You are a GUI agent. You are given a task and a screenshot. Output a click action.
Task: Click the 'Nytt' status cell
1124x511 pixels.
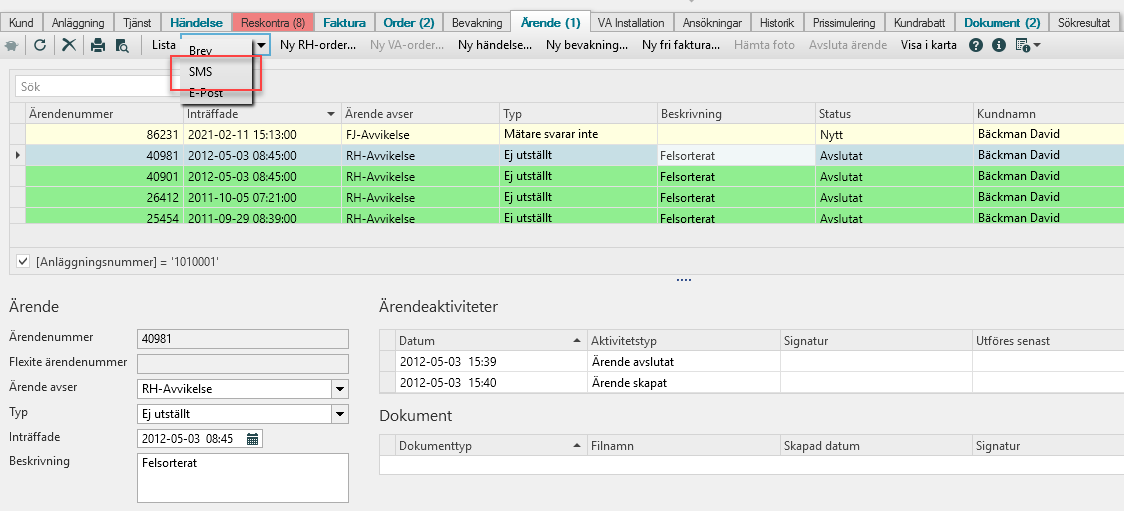coord(894,134)
